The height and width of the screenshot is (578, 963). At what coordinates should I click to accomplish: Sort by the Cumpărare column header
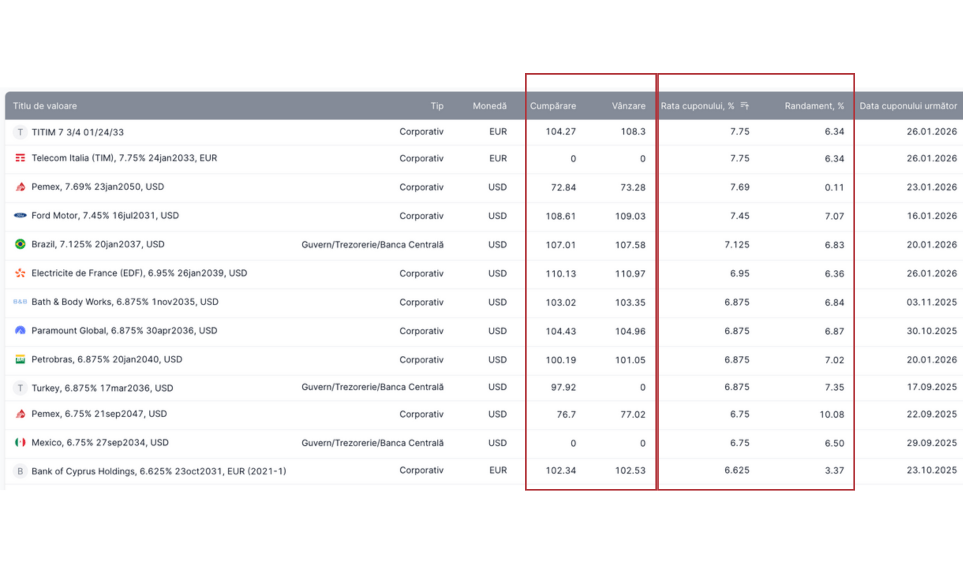552,106
